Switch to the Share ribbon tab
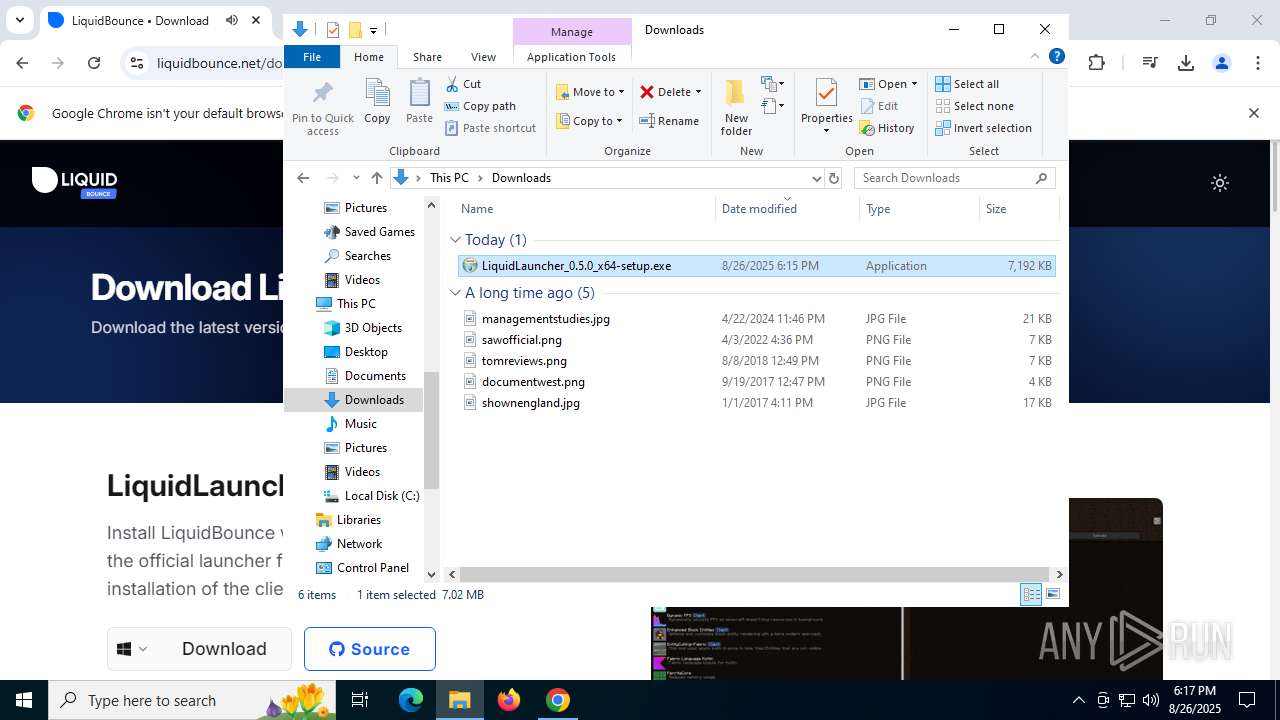1280x720 pixels. pyautogui.click(x=427, y=57)
